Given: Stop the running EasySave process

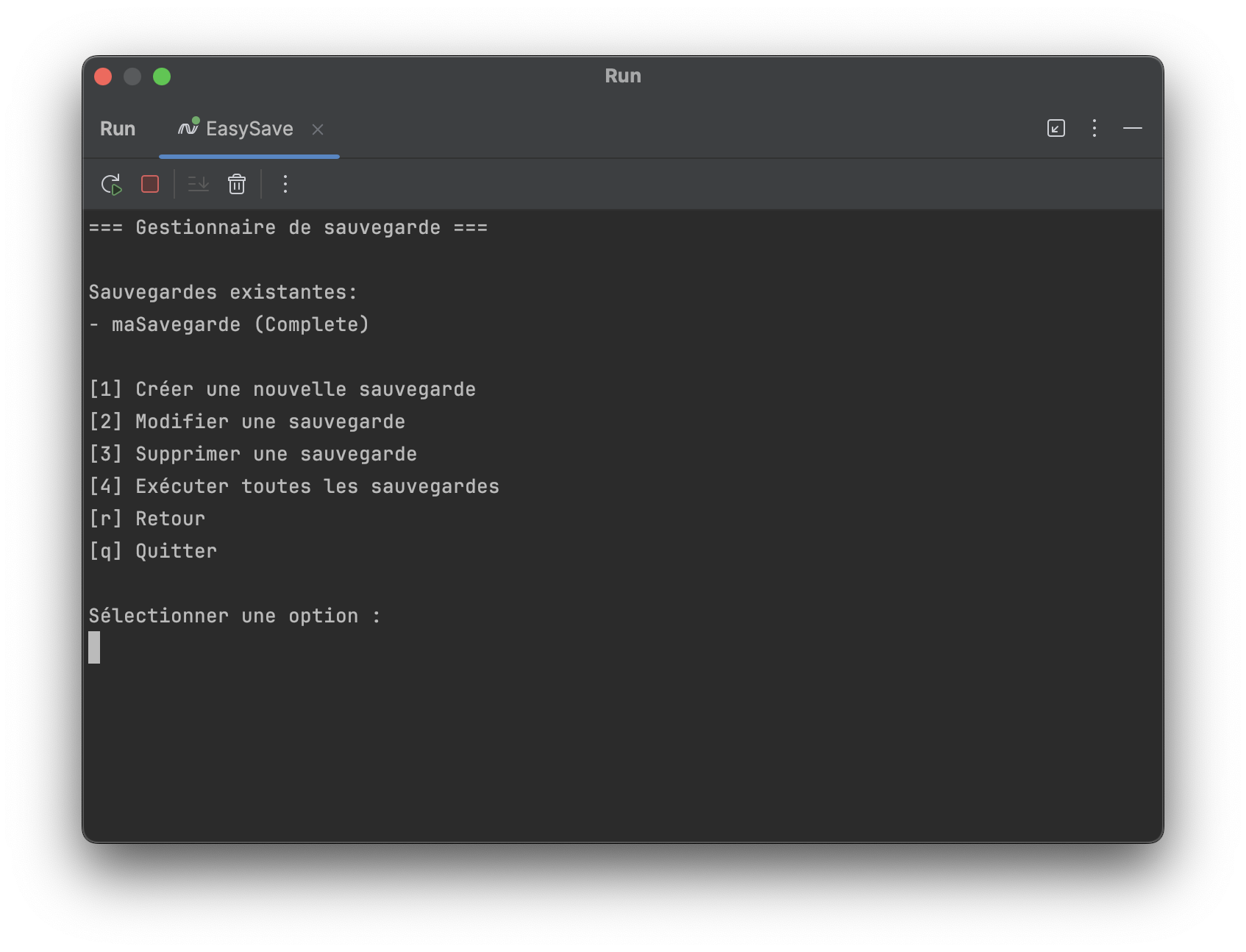Looking at the screenshot, I should click(x=150, y=185).
